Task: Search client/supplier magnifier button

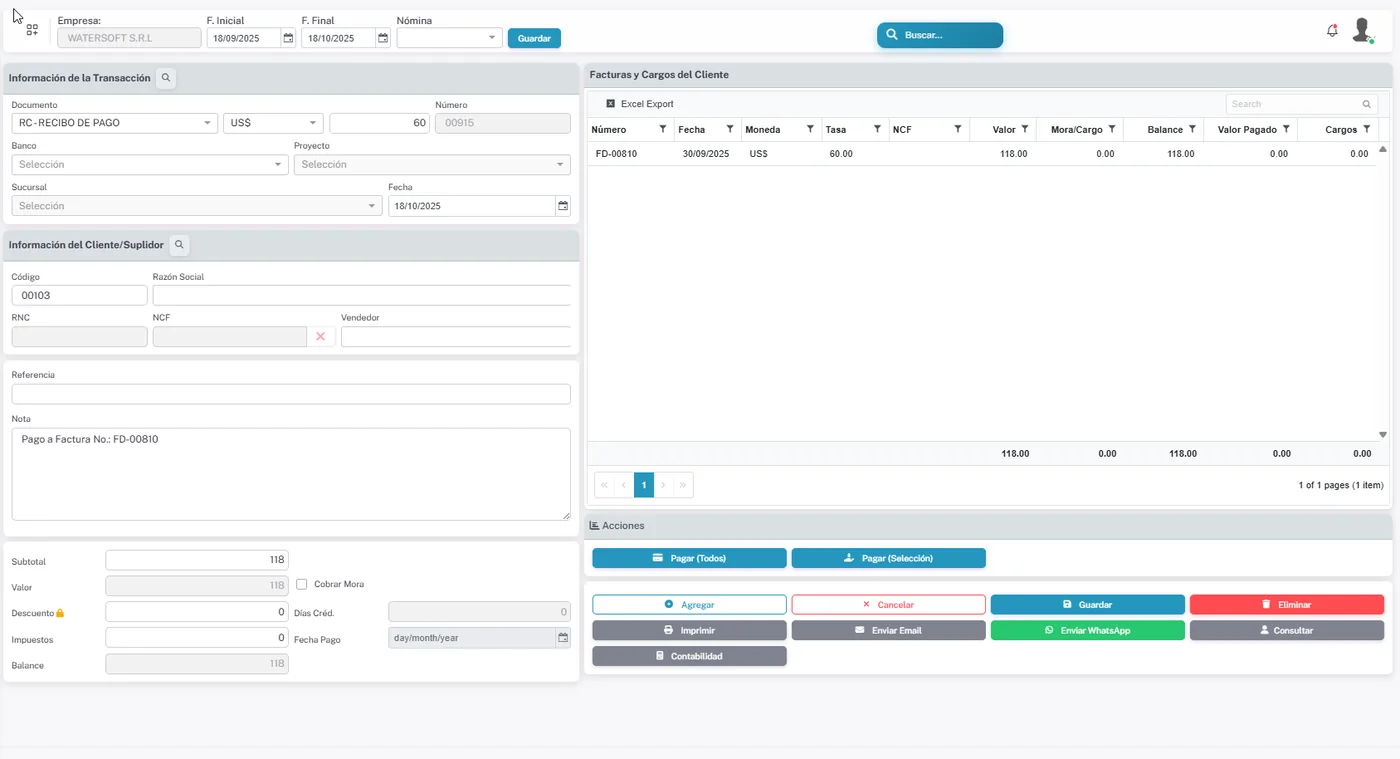Action: click(179, 245)
